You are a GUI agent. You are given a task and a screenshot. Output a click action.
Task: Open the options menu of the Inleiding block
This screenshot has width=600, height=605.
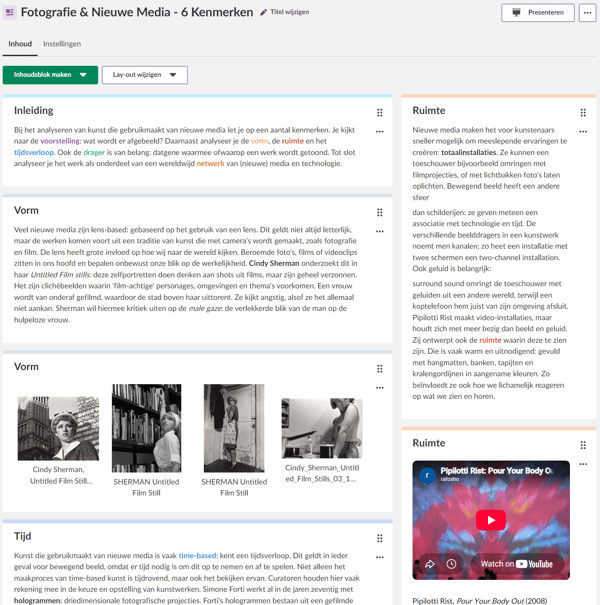(380, 132)
